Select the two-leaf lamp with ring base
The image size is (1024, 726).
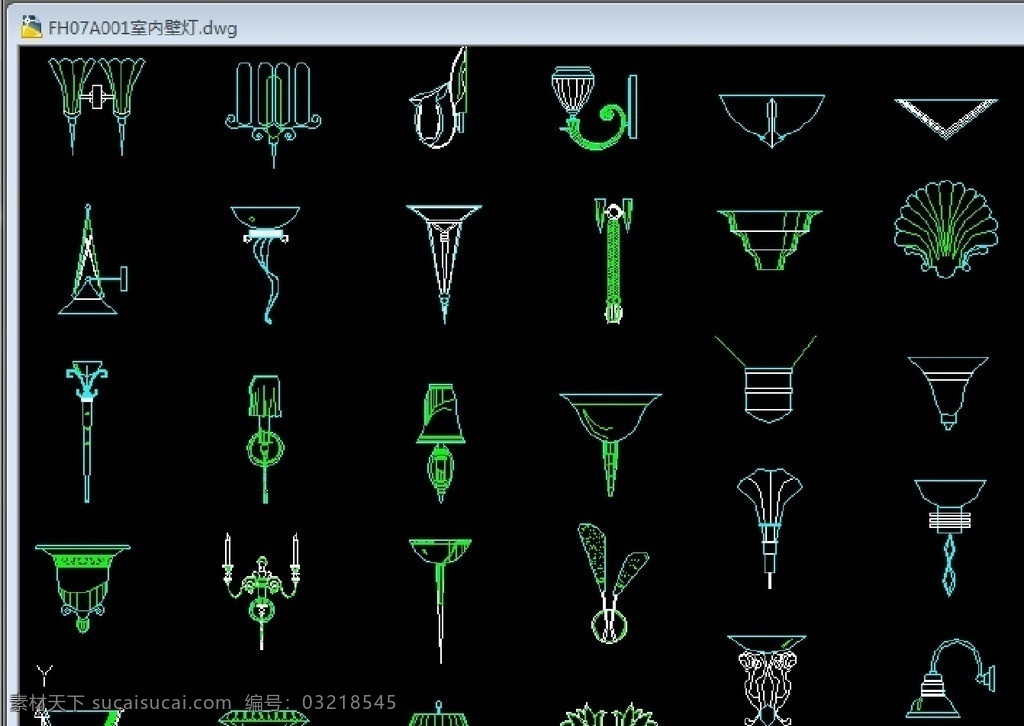point(613,583)
